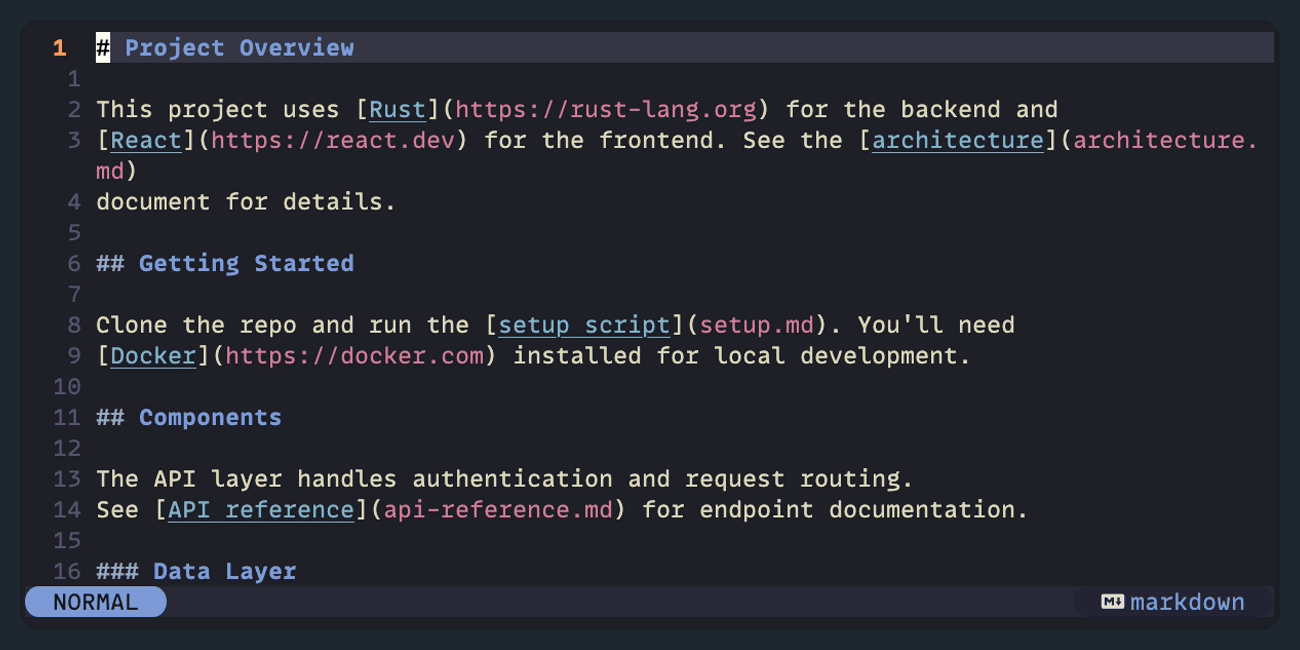The height and width of the screenshot is (650, 1300).
Task: Click the text 'for endpoint documentation.'
Action: (835, 510)
